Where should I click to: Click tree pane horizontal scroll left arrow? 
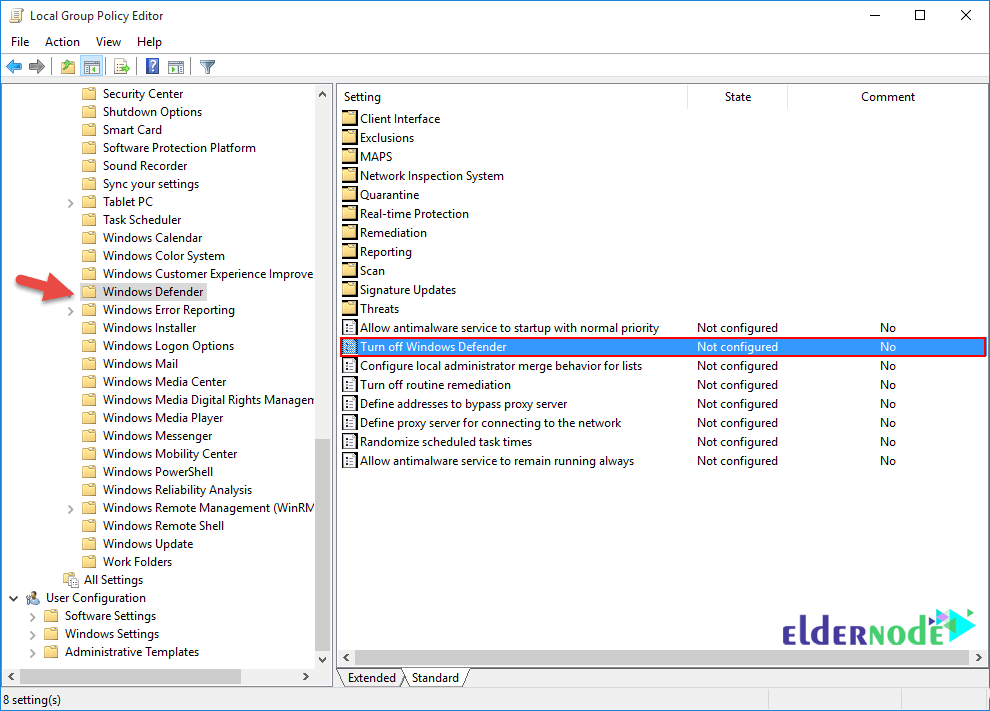(x=11, y=676)
